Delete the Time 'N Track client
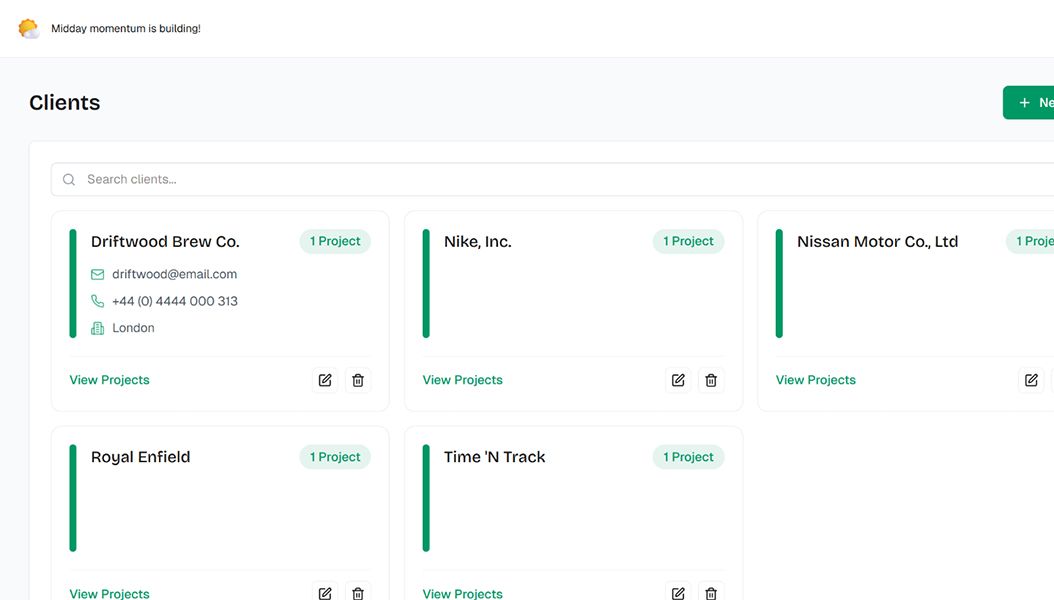1054x600 pixels. coord(711,593)
